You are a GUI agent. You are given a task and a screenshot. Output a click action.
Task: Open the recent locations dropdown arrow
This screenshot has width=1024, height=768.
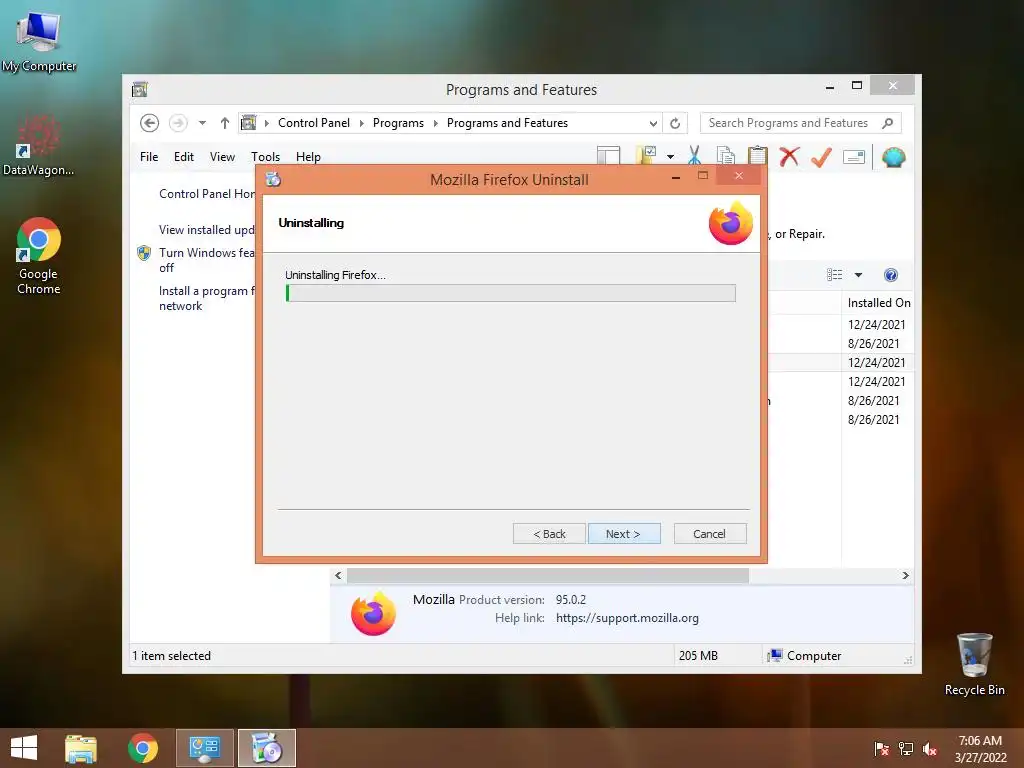click(x=202, y=123)
